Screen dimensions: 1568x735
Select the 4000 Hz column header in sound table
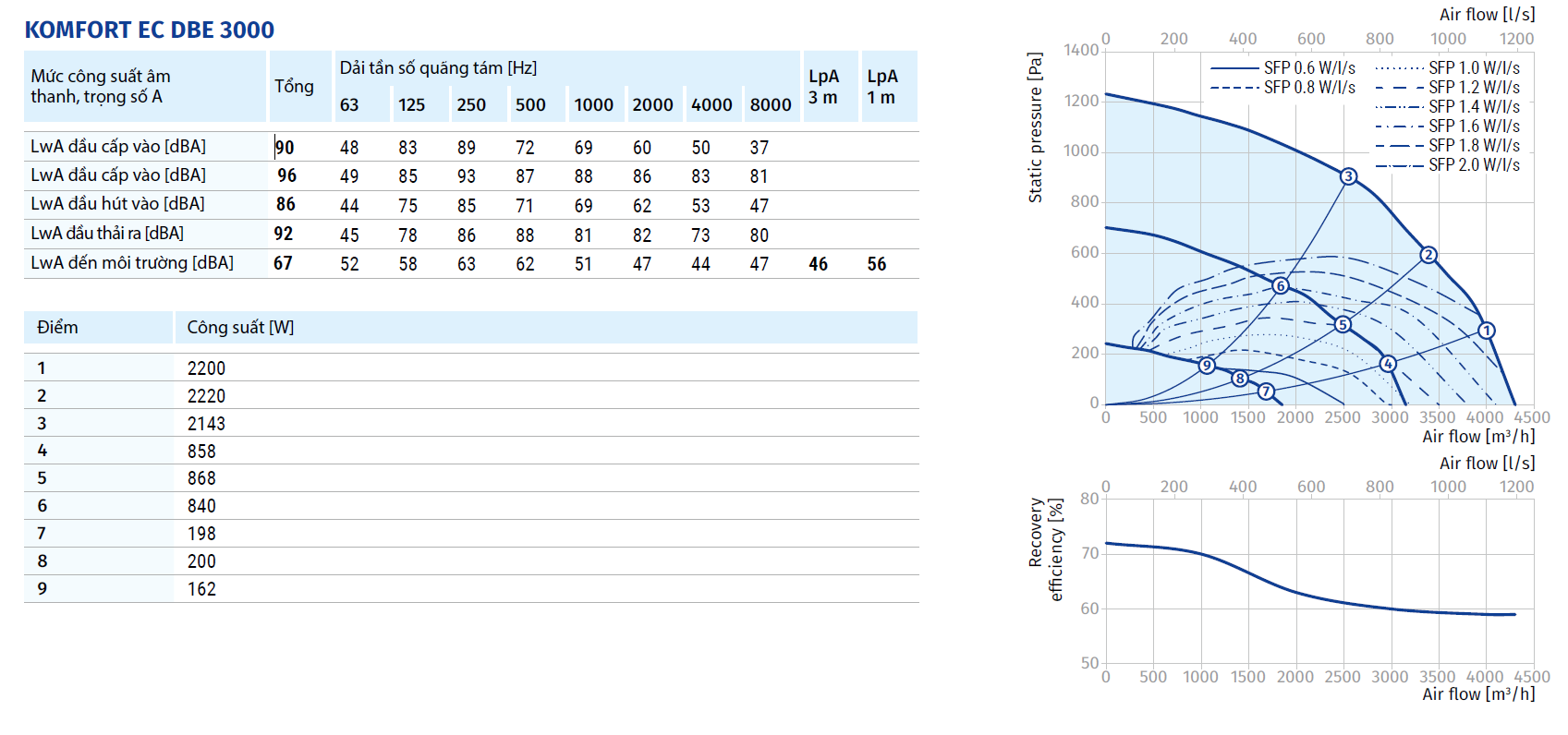click(x=711, y=105)
